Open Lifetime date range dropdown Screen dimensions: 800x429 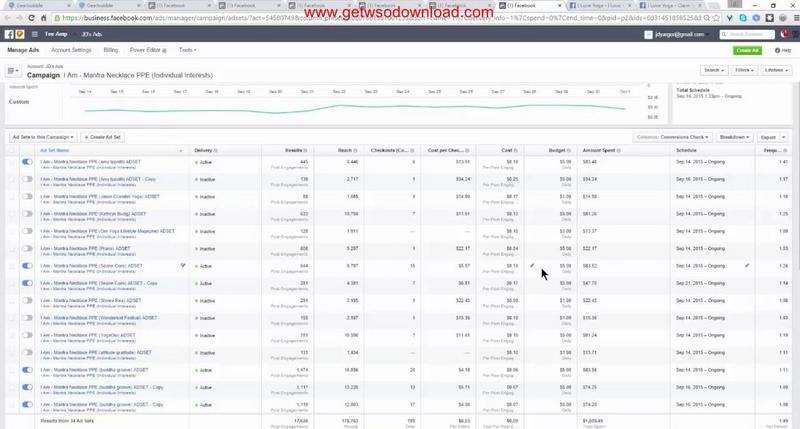pos(776,70)
